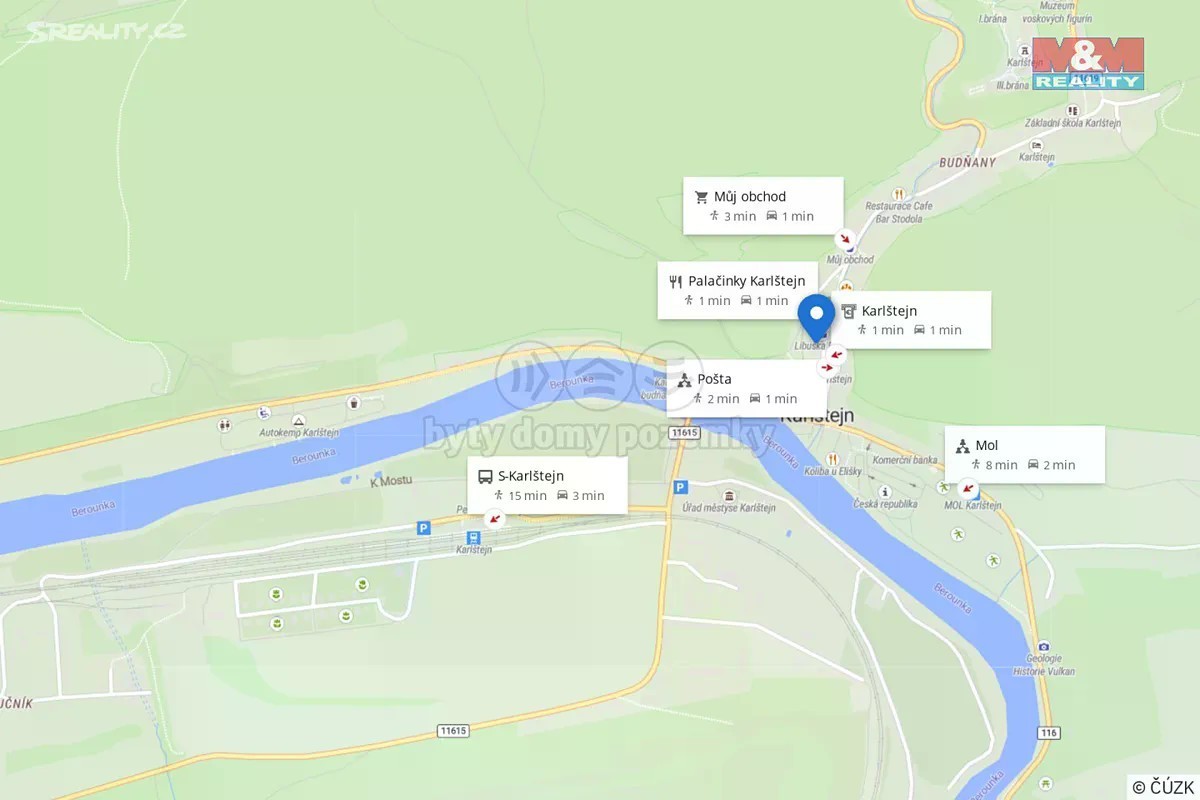Open the Pošta info card
The image size is (1200, 800).
tap(747, 388)
